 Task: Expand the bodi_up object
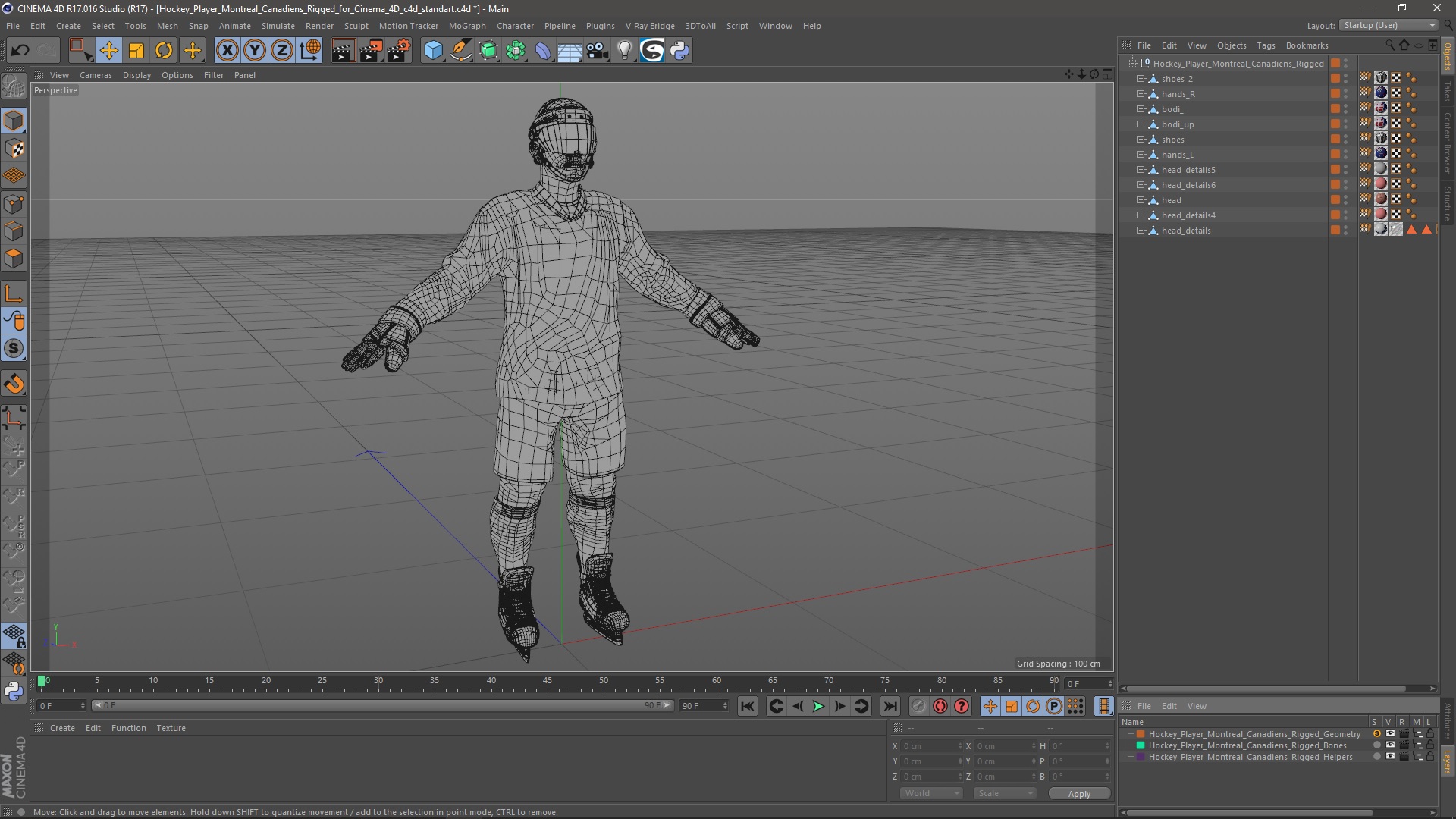click(x=1141, y=124)
